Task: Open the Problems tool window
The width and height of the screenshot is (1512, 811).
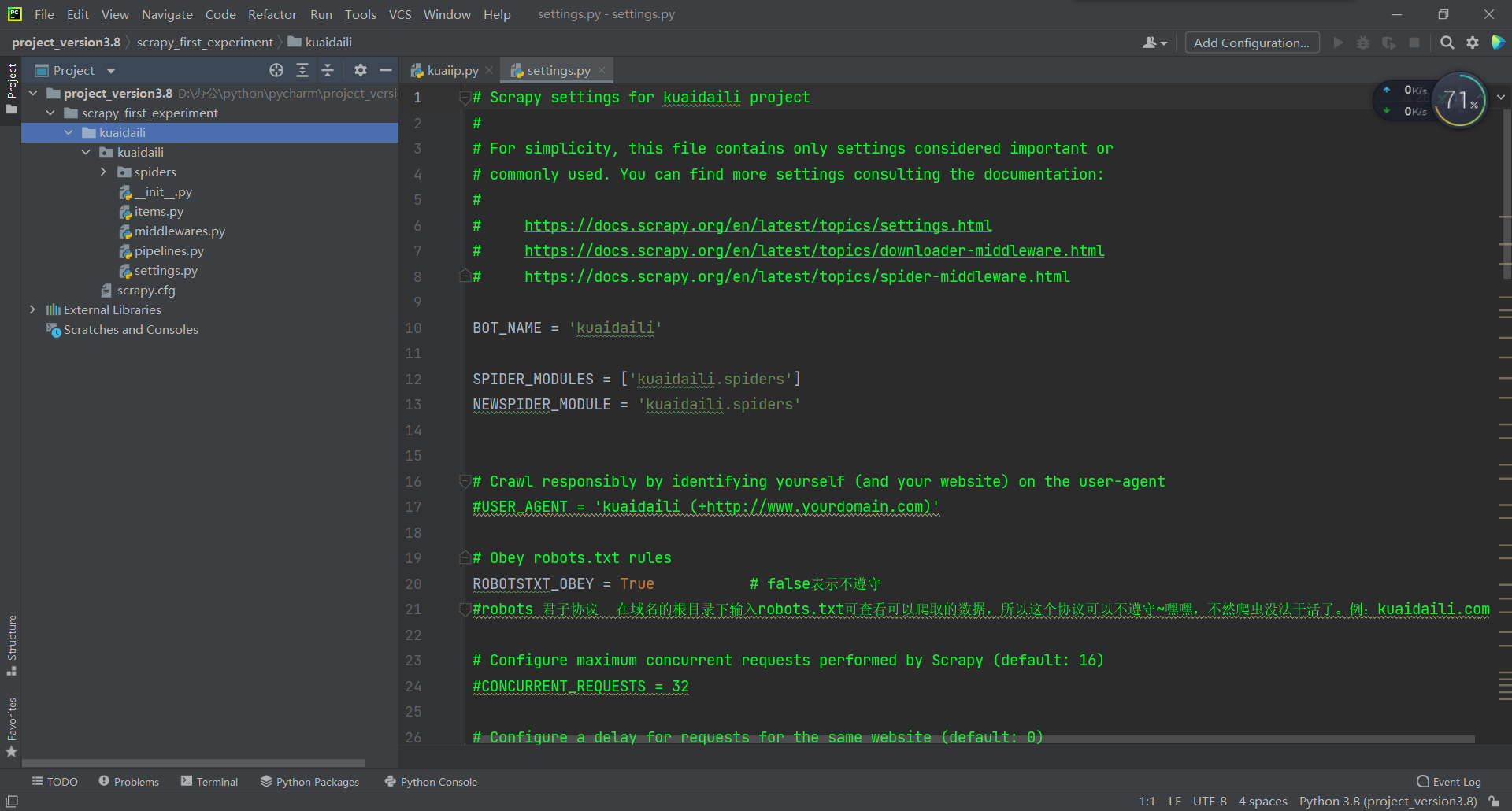Action: coord(129,781)
